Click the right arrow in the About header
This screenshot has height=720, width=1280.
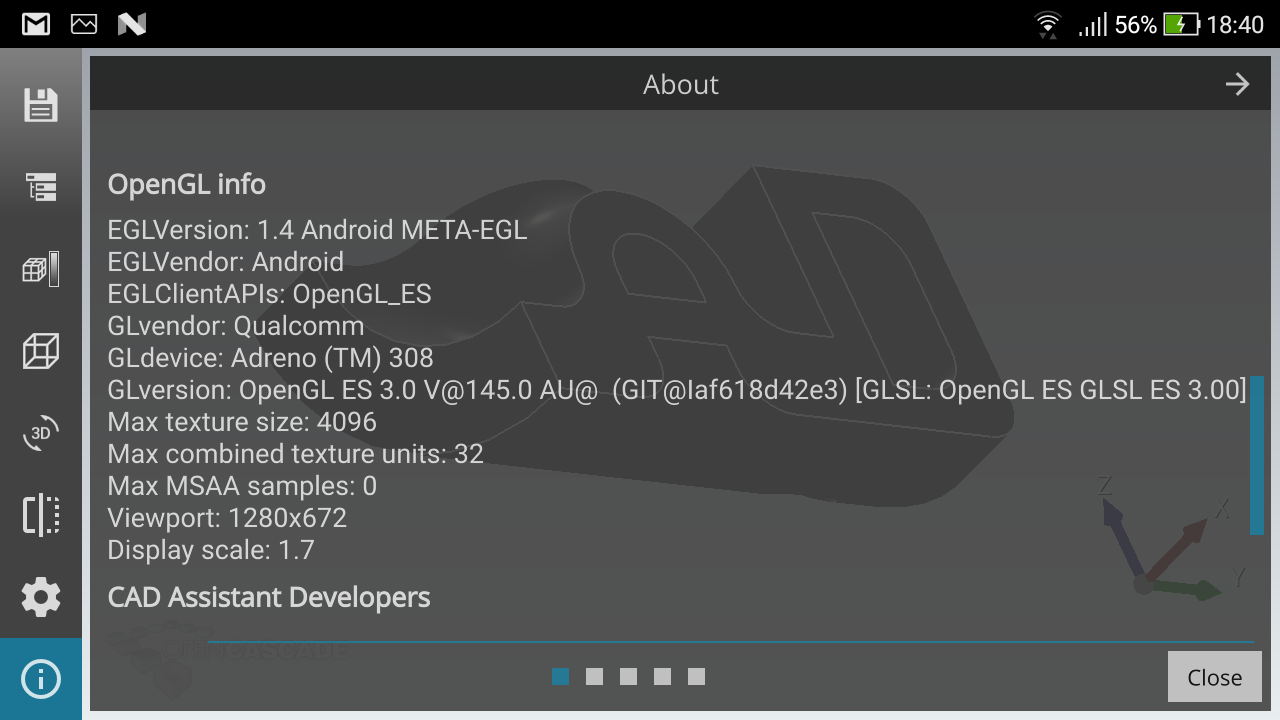1237,84
